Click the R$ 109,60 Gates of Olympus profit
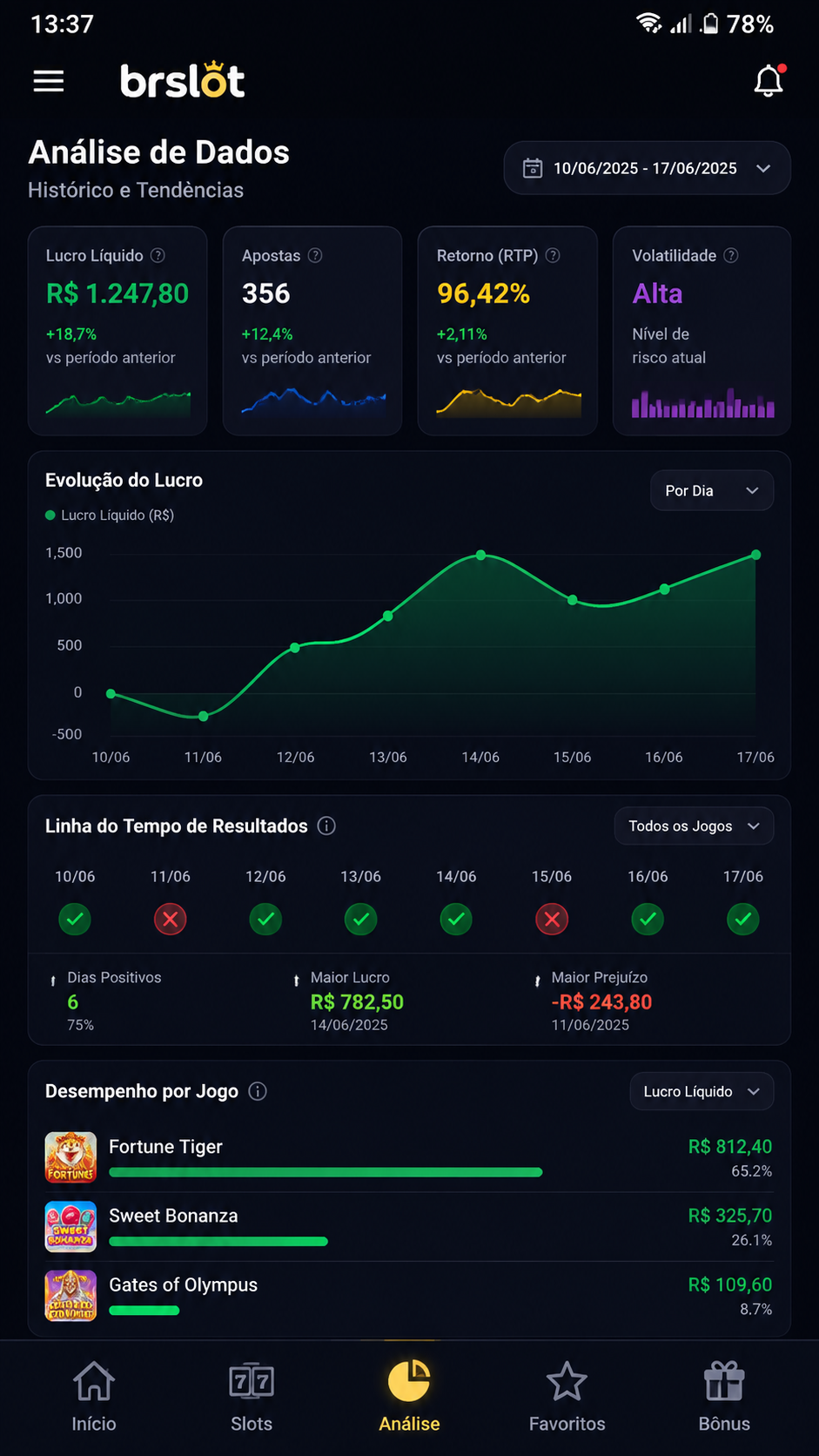 [730, 1284]
